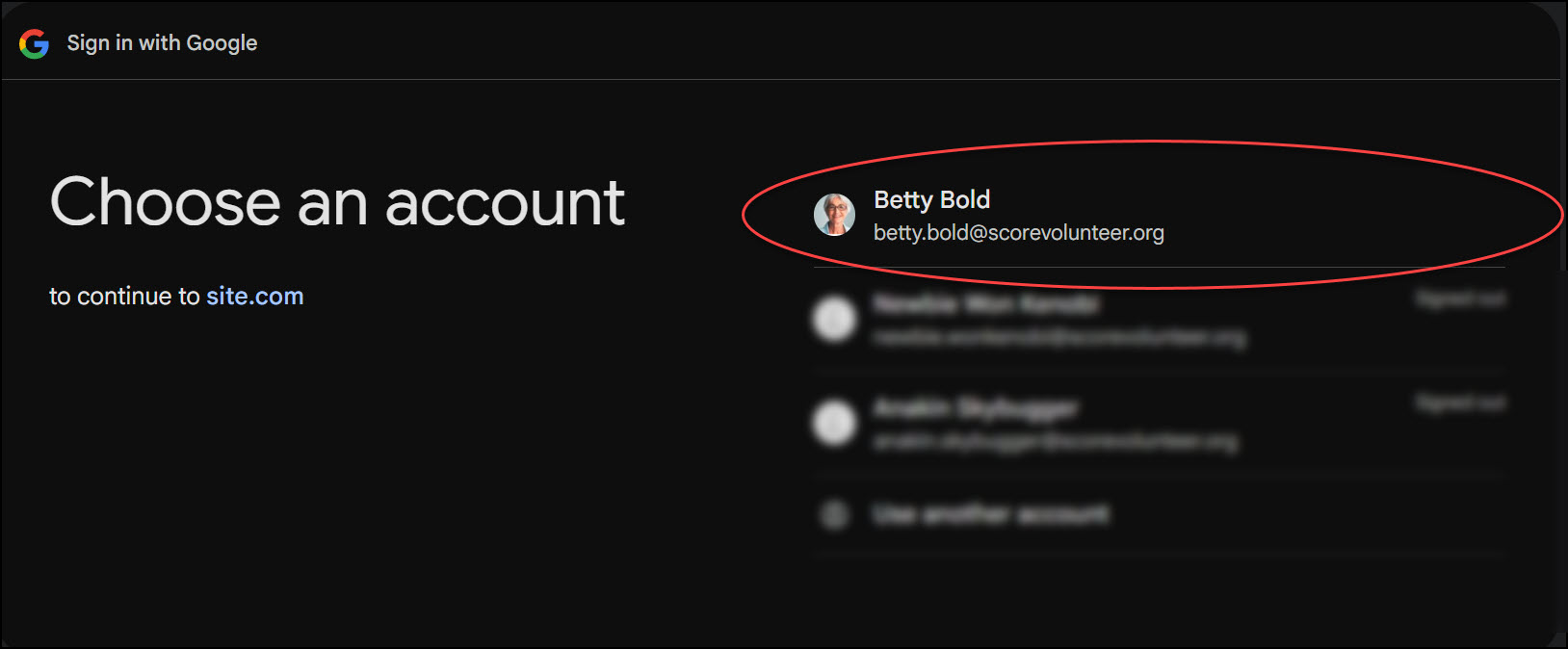Click the "to continue to" text
The height and width of the screenshot is (649, 1568).
124,297
